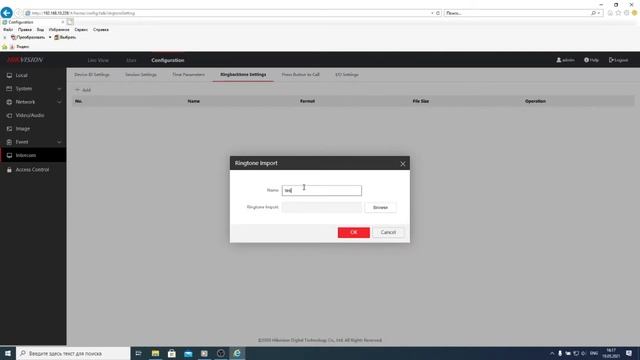Expand the Event chevron
640x360 pixels.
pos(59,142)
